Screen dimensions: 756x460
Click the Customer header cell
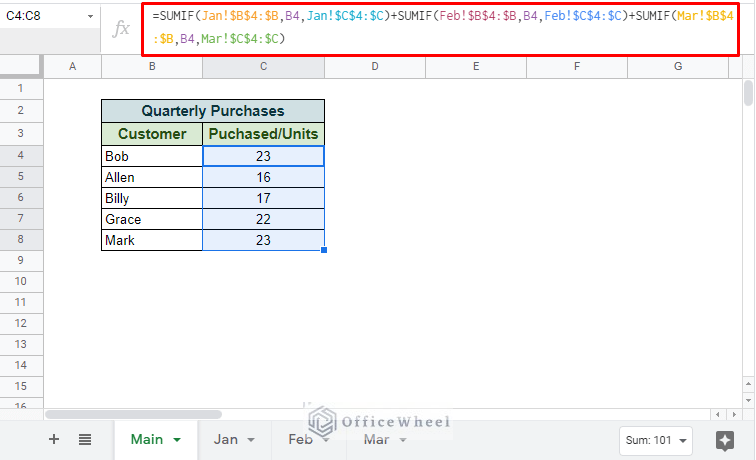(x=152, y=134)
